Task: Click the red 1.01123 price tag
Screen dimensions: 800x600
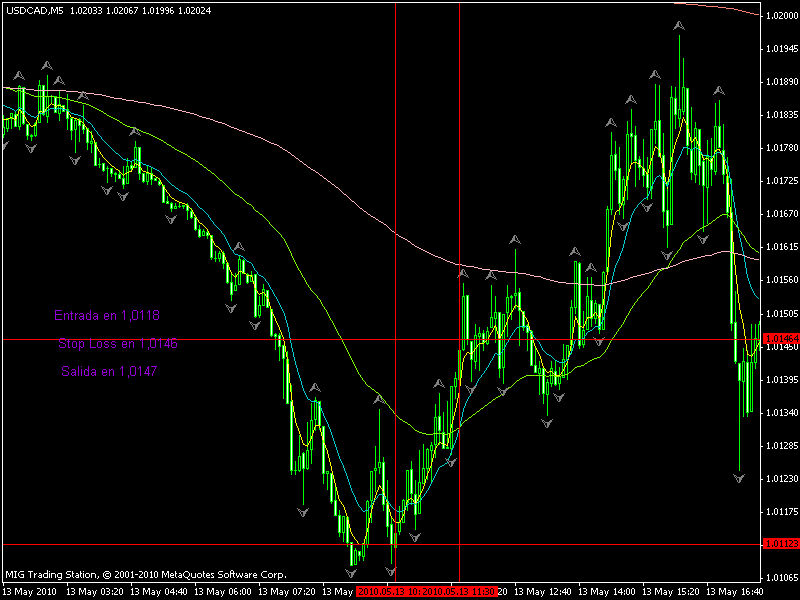Action: tap(779, 544)
